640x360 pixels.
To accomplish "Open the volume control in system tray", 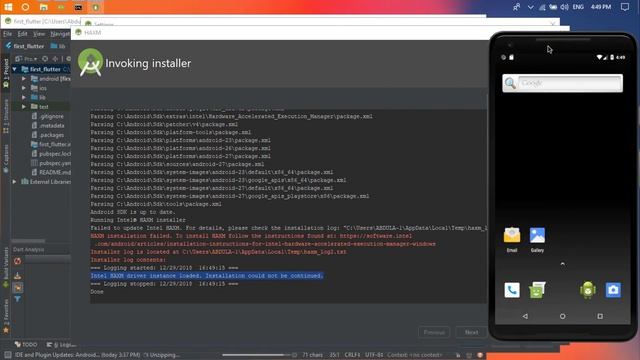I will [564, 7].
